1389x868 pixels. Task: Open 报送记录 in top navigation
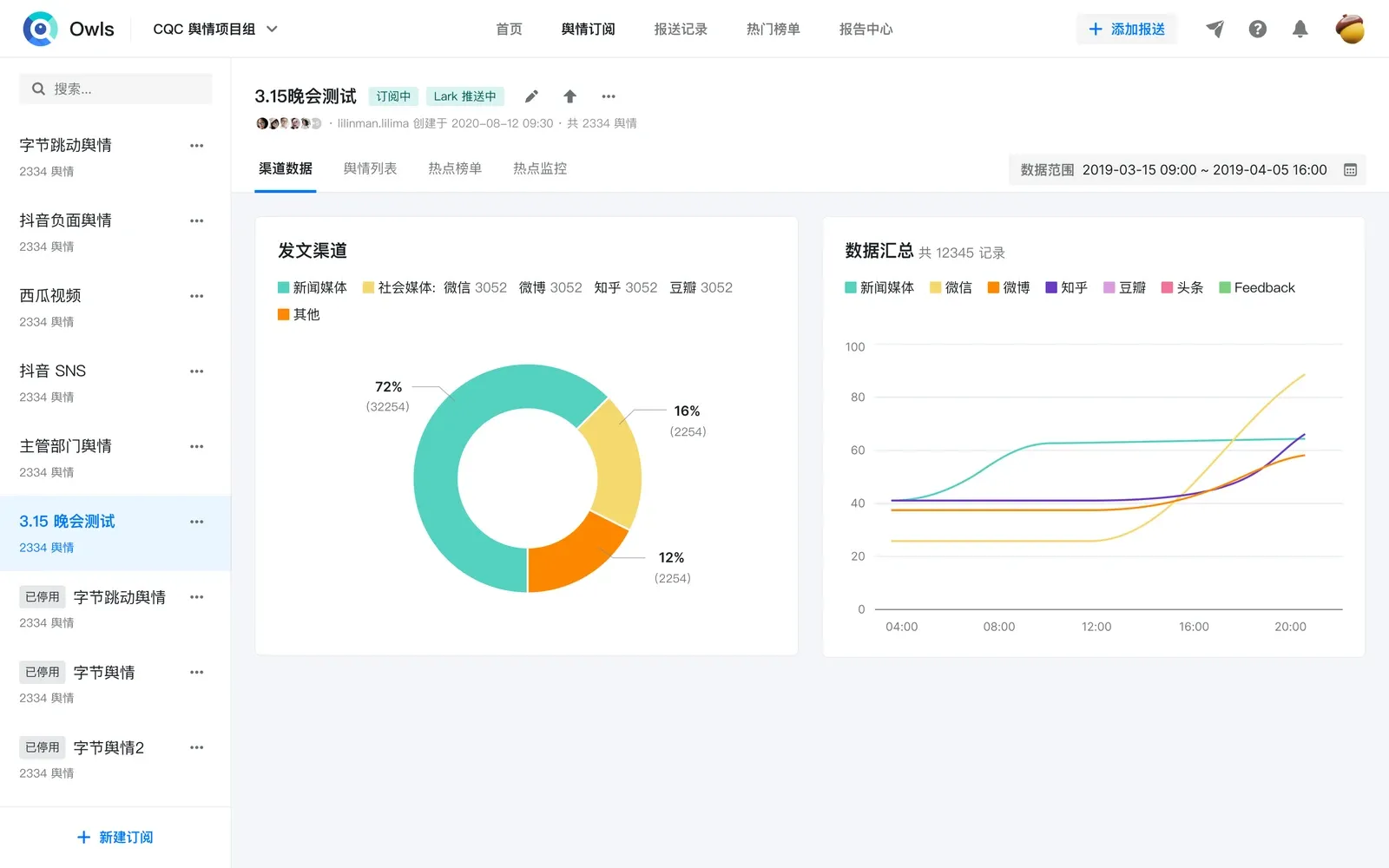point(681,29)
